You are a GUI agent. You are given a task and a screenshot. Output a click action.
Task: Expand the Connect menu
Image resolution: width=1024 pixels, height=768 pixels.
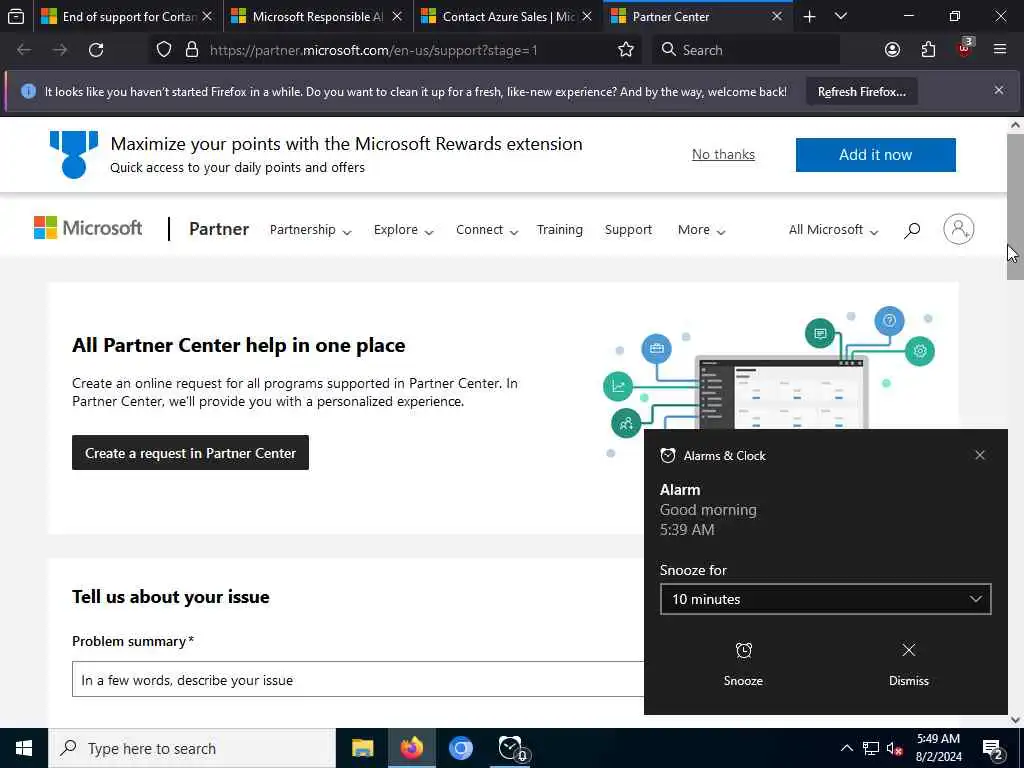point(487,230)
